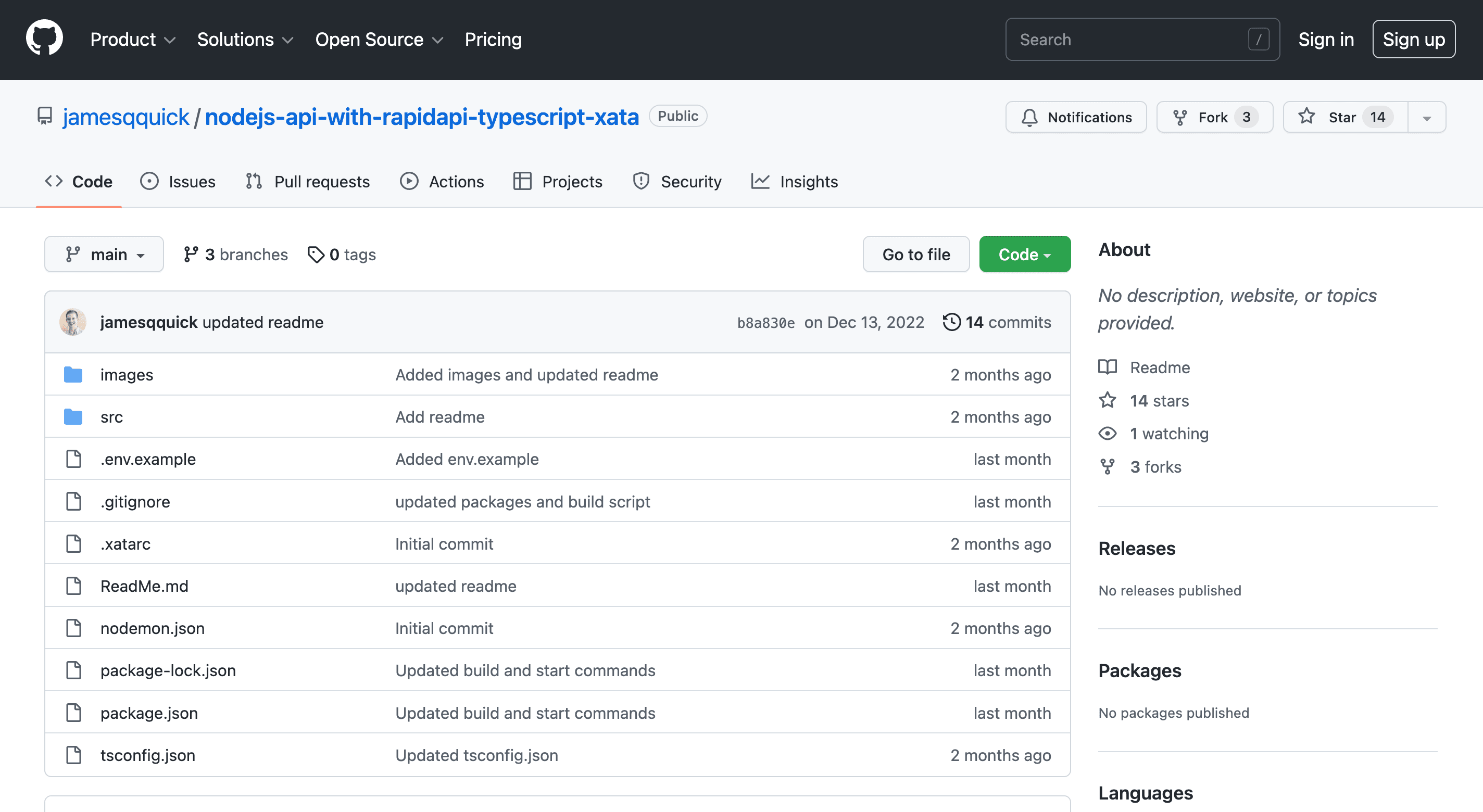Open the green Code dropdown button
The width and height of the screenshot is (1483, 812).
1025,254
